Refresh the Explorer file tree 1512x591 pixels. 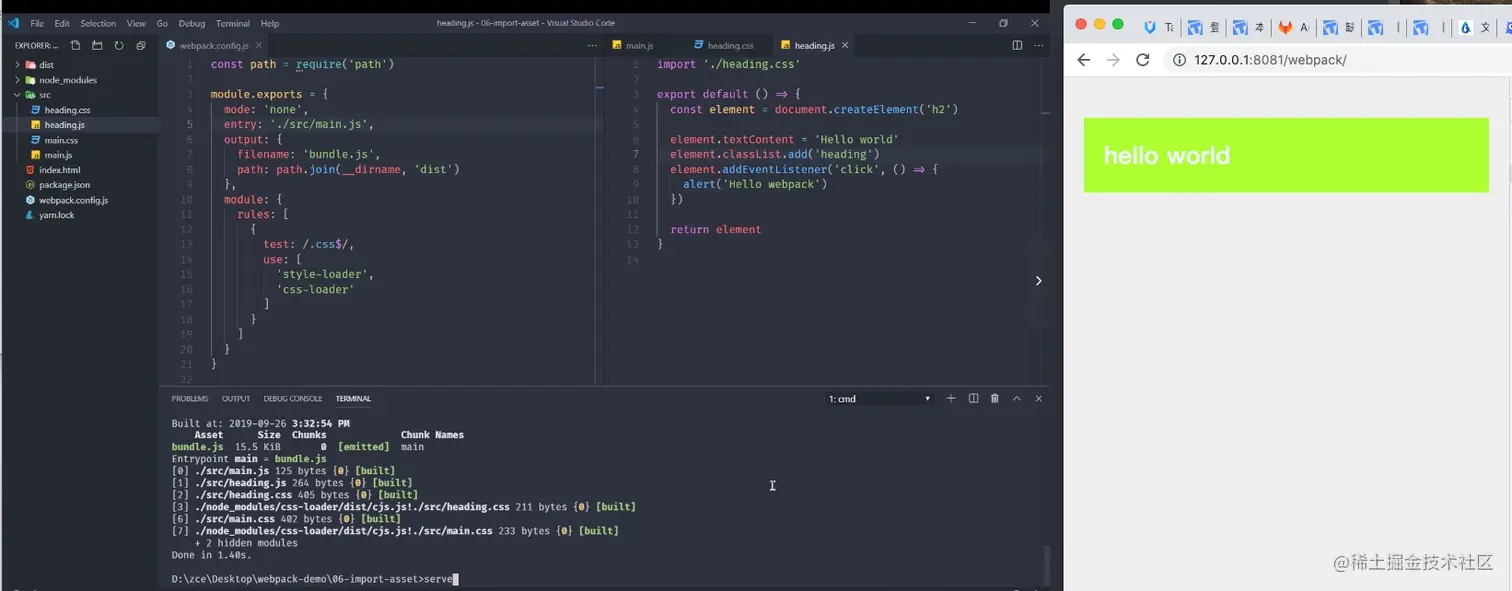pos(119,45)
